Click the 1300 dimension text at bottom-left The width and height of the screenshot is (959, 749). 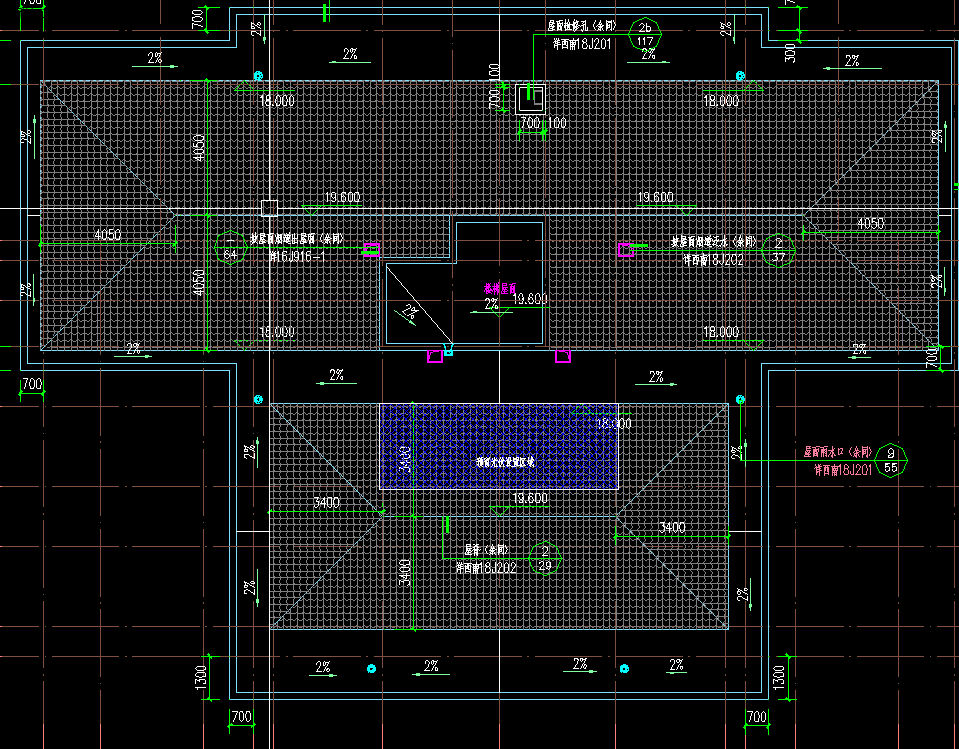pyautogui.click(x=202, y=677)
